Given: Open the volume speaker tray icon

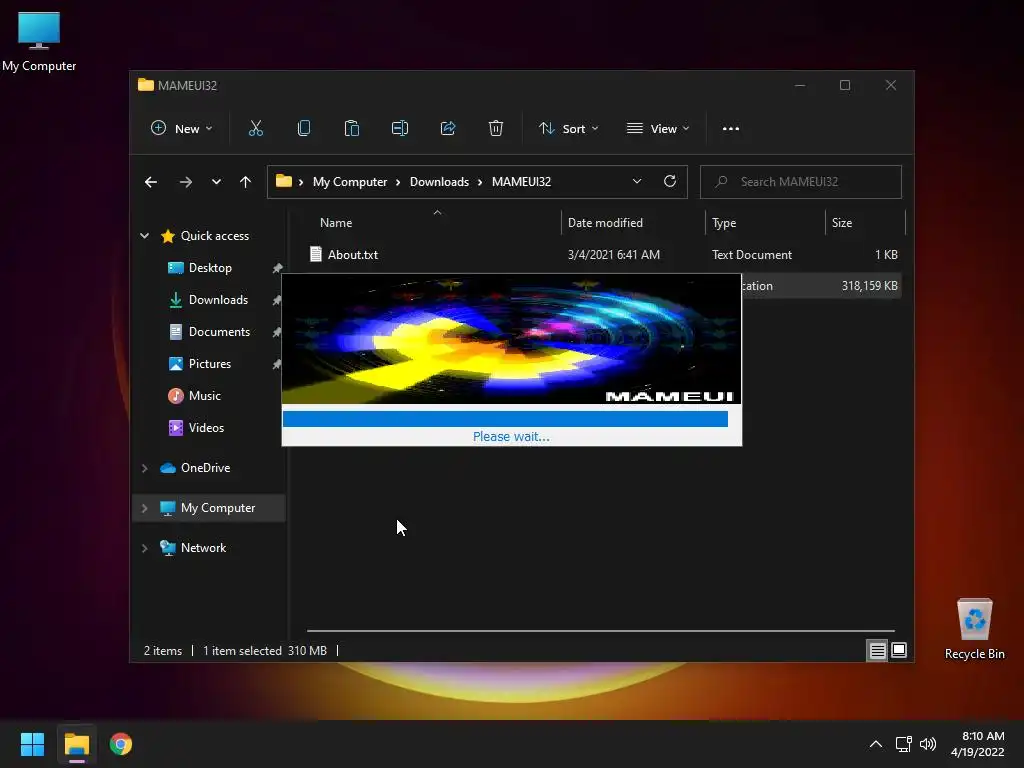Looking at the screenshot, I should [928, 744].
